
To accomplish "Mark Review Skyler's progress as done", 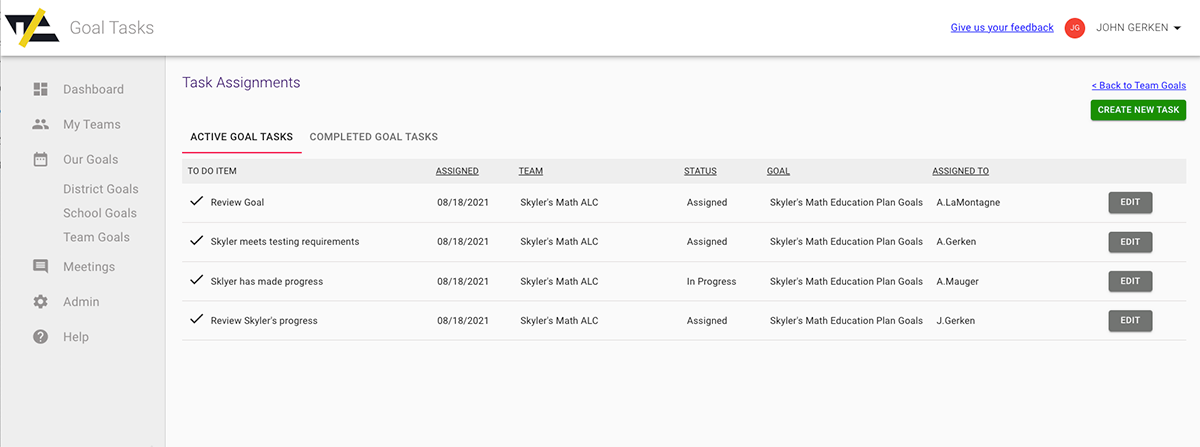I will tap(196, 319).
